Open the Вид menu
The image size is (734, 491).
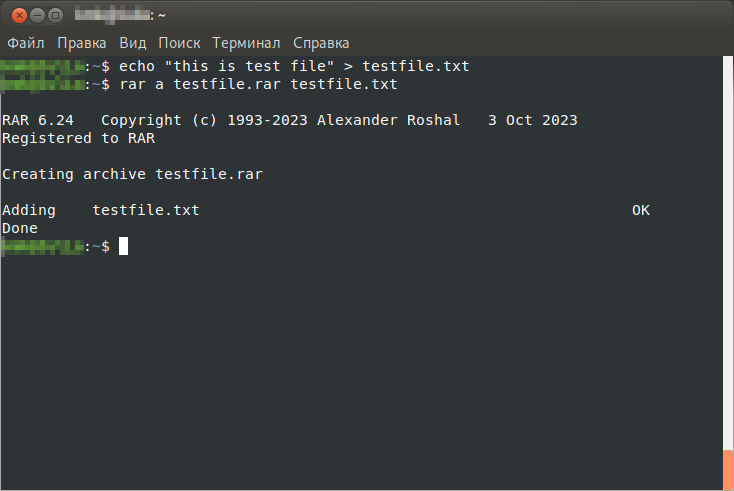click(132, 43)
